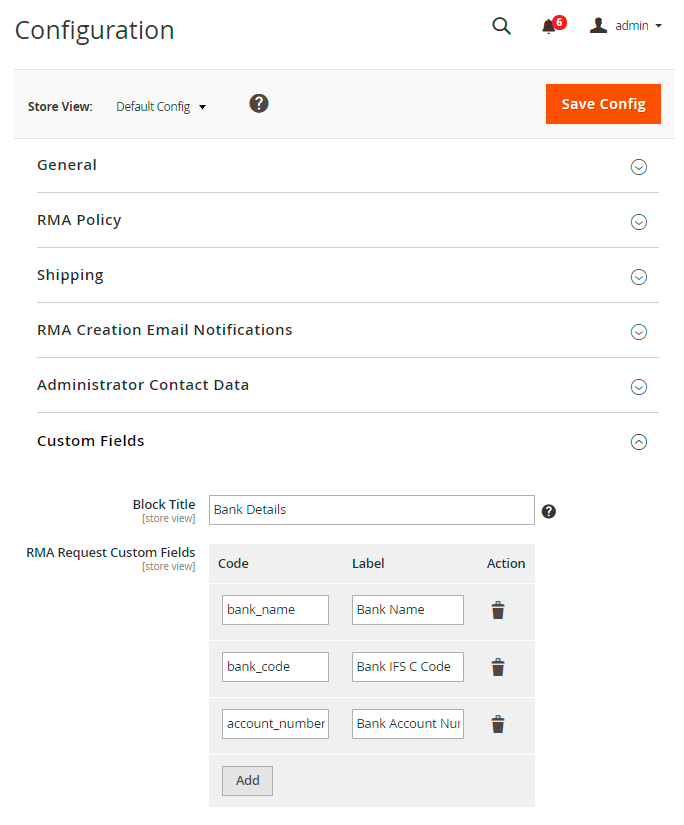Viewport: 684px width, 825px height.
Task: Open the search magnifier icon
Action: click(502, 26)
